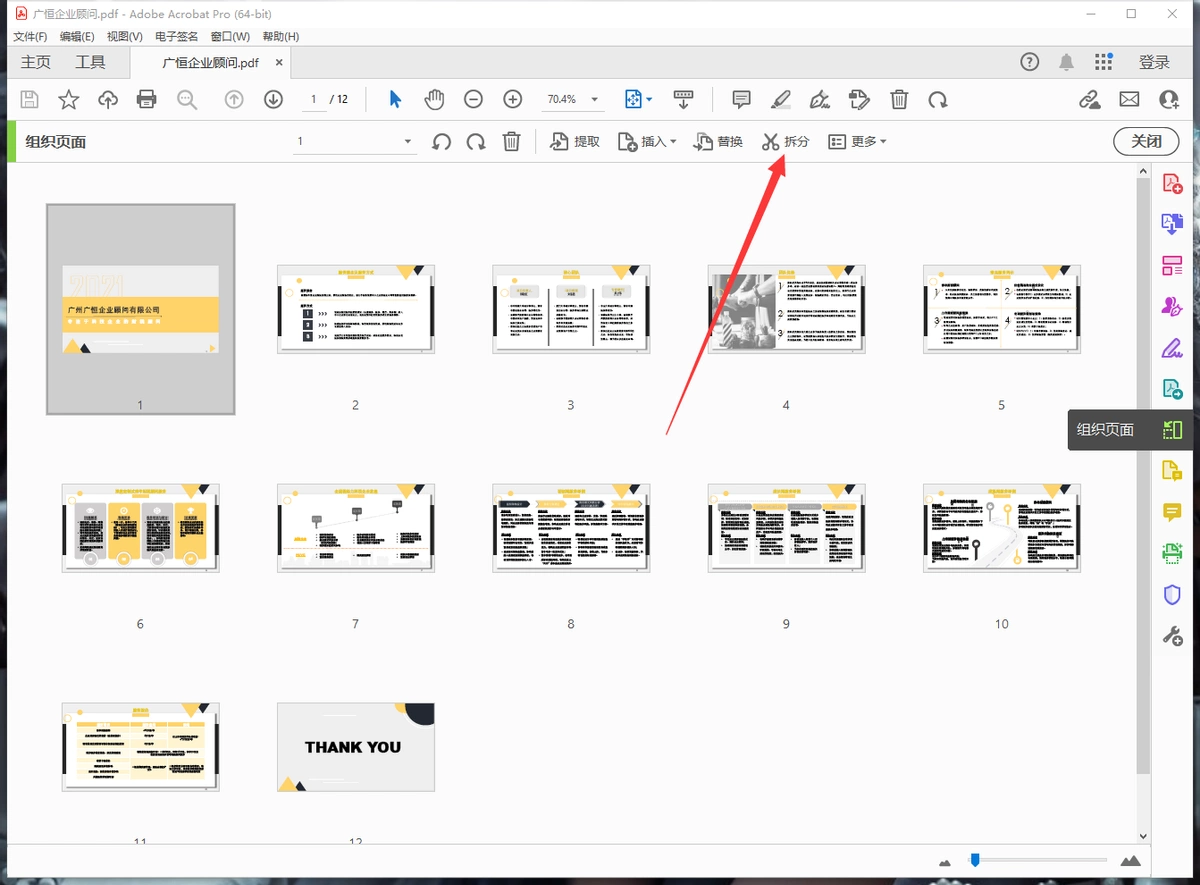Delete selected page with trash icon in 组织页面 bar
The image size is (1200, 885).
(511, 142)
